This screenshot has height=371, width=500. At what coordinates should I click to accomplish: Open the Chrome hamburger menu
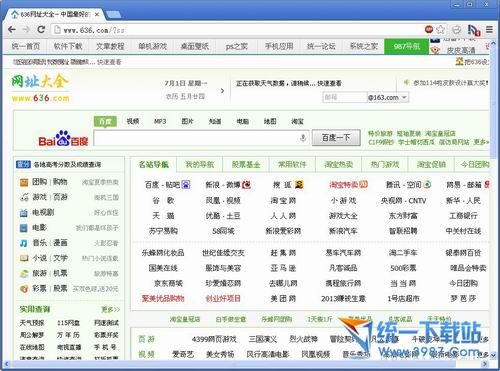(x=489, y=30)
